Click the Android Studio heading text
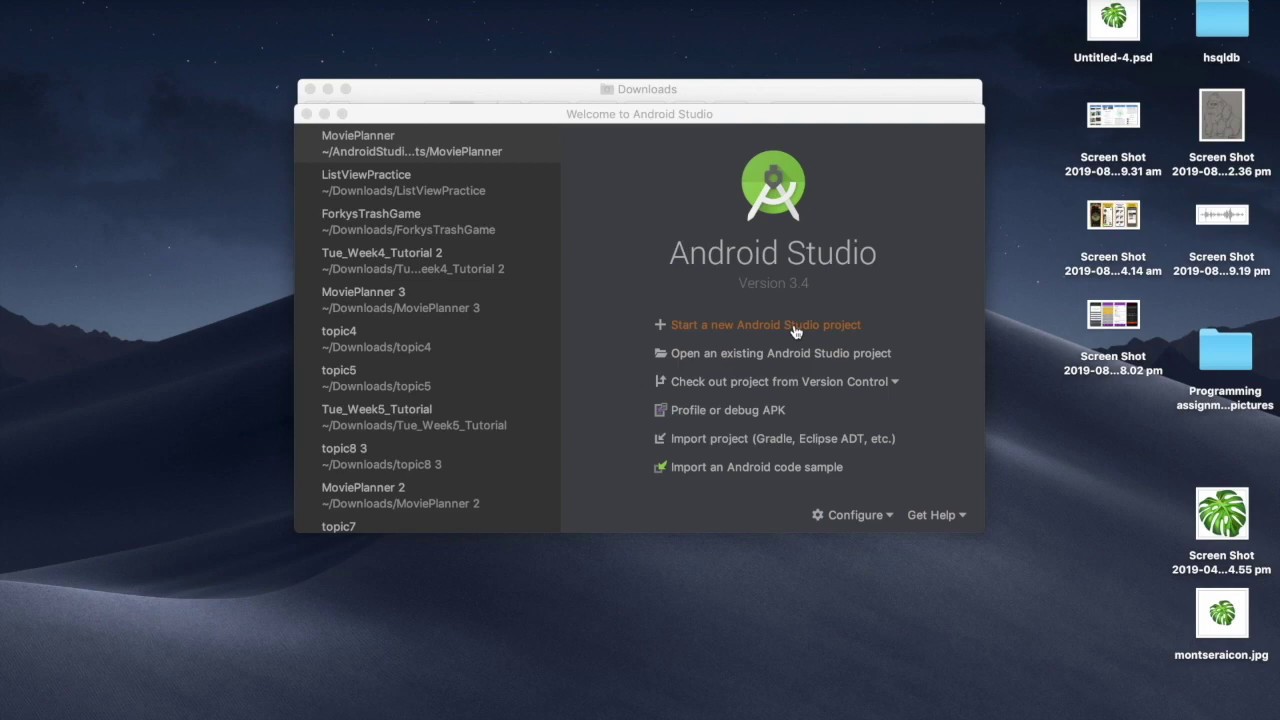This screenshot has height=720, width=1280. pyautogui.click(x=773, y=253)
